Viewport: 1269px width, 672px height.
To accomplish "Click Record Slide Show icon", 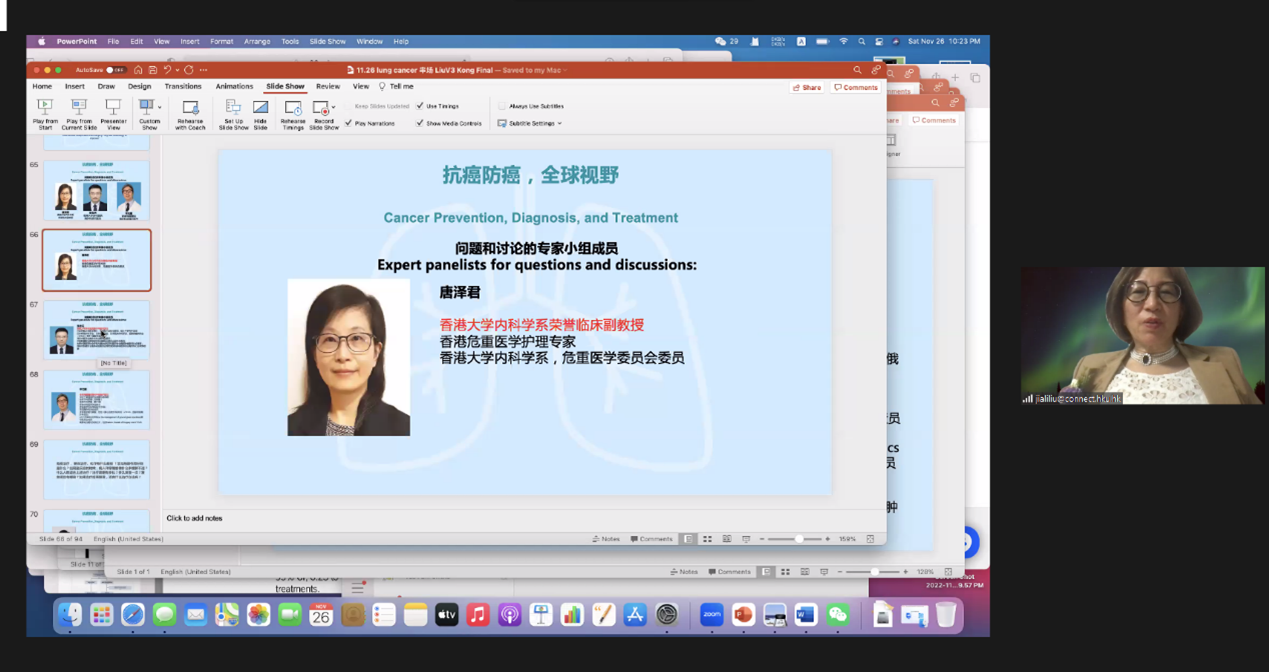I will pyautogui.click(x=321, y=107).
